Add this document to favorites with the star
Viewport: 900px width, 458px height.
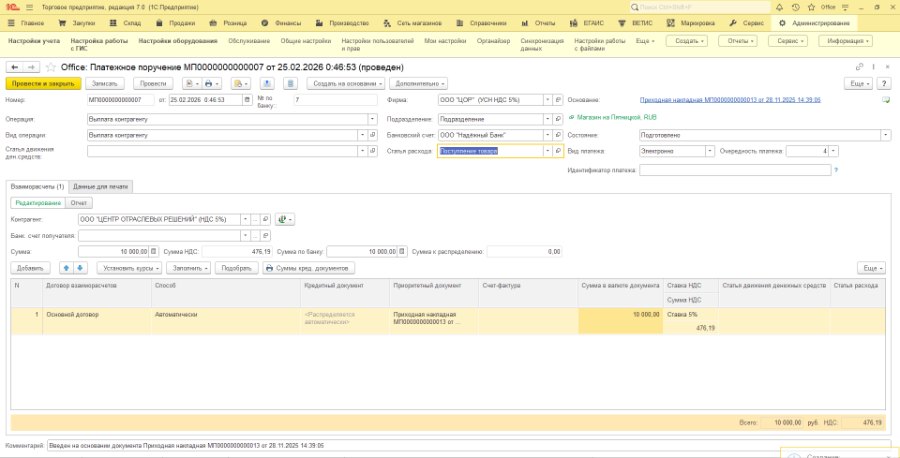click(50, 67)
